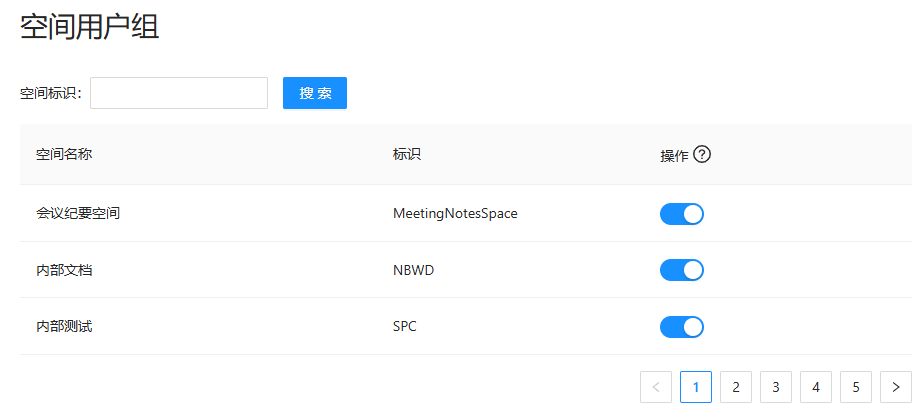Click the NBWD identifier text
This screenshot has height=415, width=924.
414,270
